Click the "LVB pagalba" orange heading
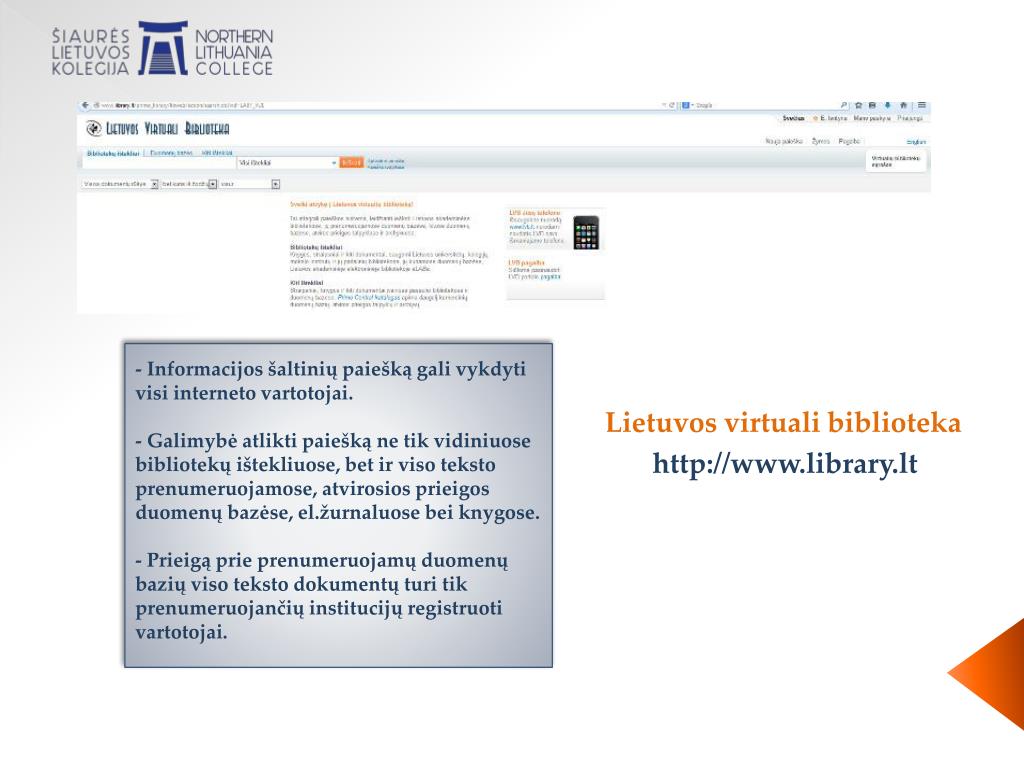Screen dimensions: 1024x768 pyautogui.click(x=526, y=263)
